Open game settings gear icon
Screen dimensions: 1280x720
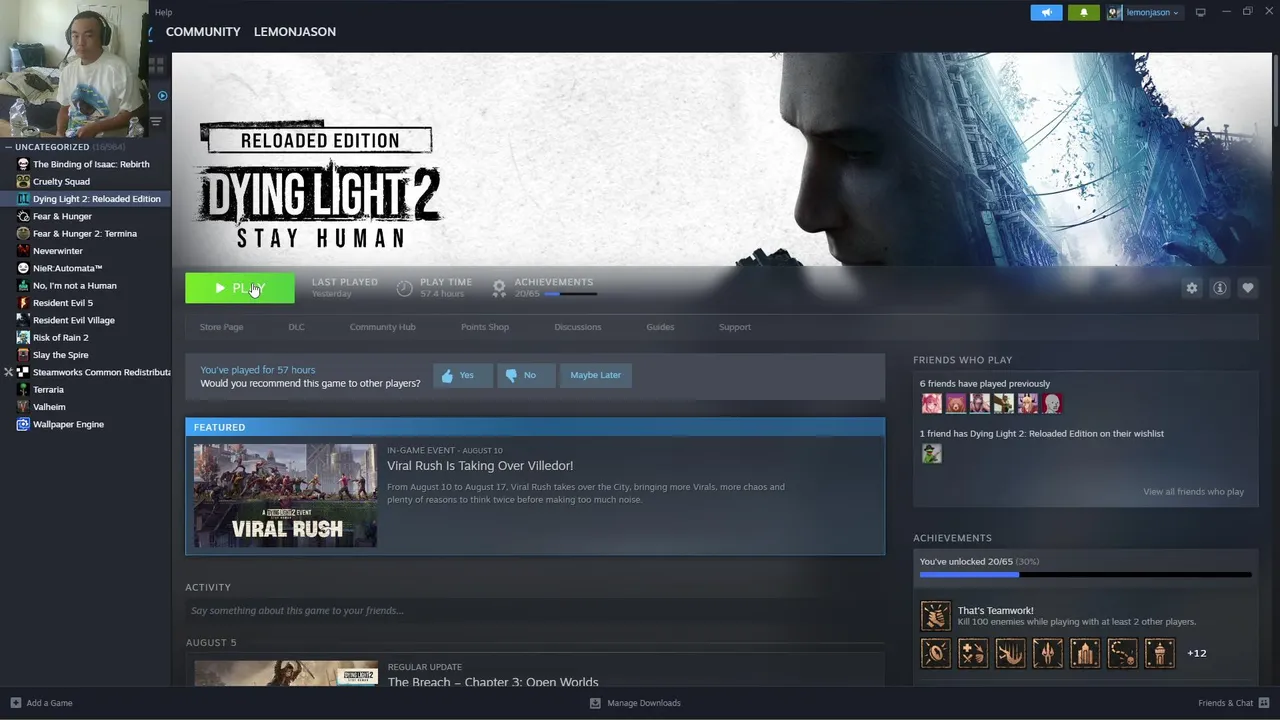point(1191,288)
